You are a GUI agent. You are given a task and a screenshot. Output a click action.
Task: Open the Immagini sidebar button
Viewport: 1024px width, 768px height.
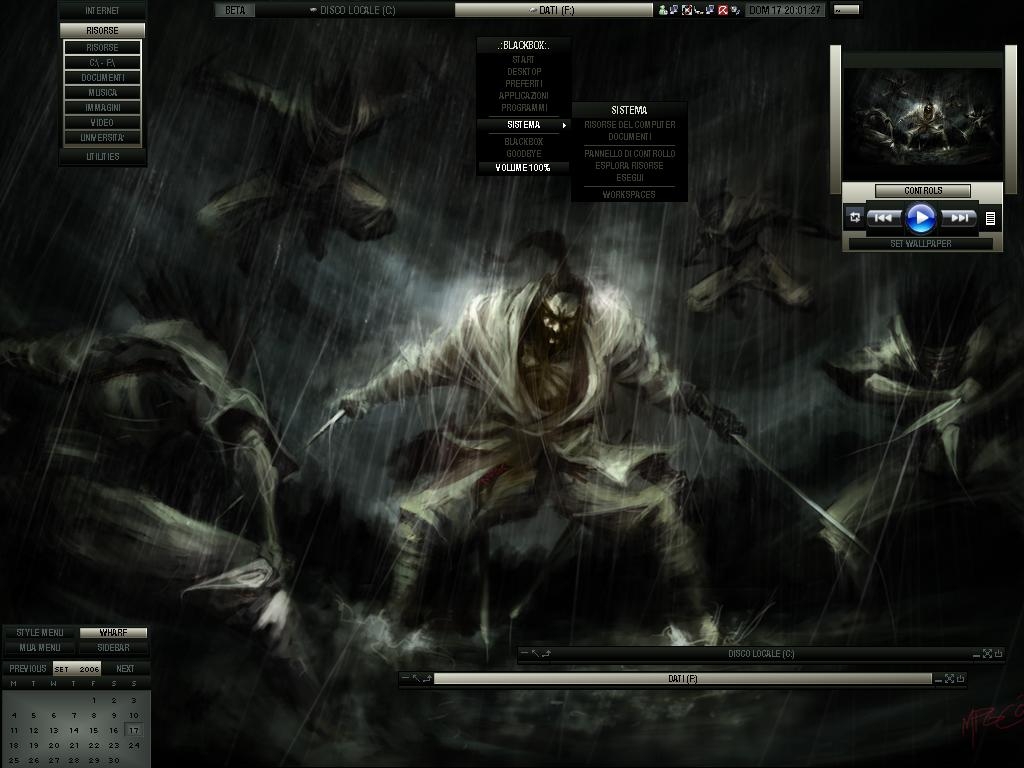tap(103, 108)
